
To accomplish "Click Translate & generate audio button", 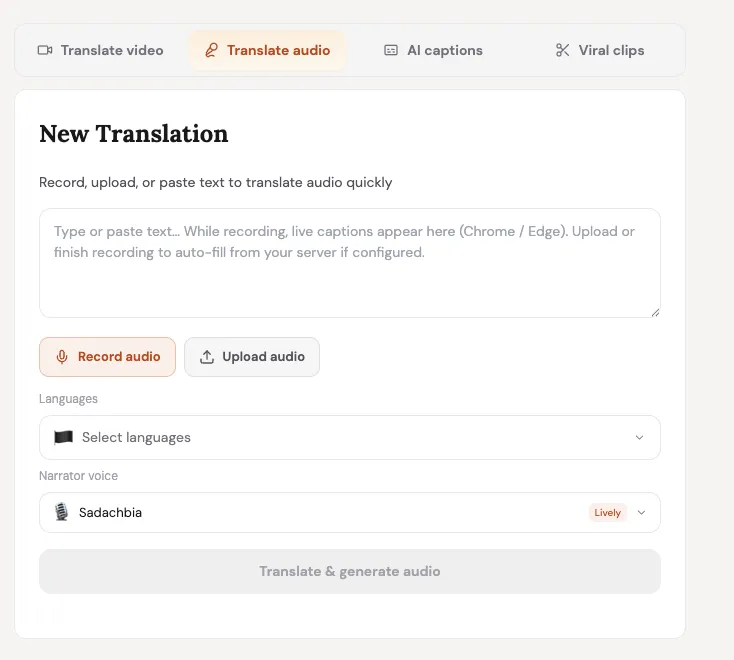I will click(x=350, y=571).
